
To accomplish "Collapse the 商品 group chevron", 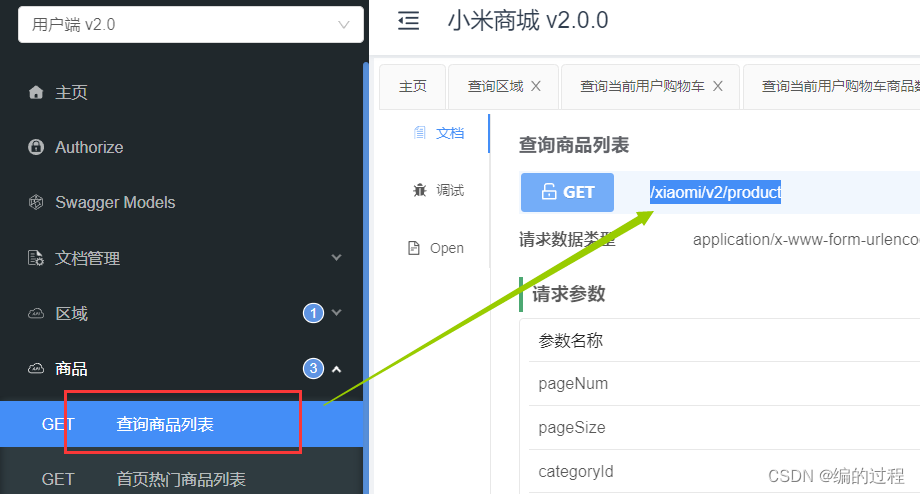I will [336, 369].
